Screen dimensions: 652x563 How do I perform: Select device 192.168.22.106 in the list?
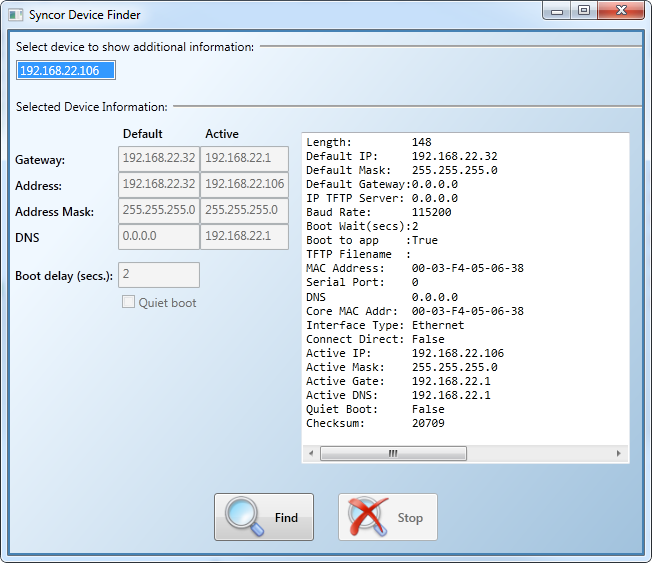coord(66,70)
